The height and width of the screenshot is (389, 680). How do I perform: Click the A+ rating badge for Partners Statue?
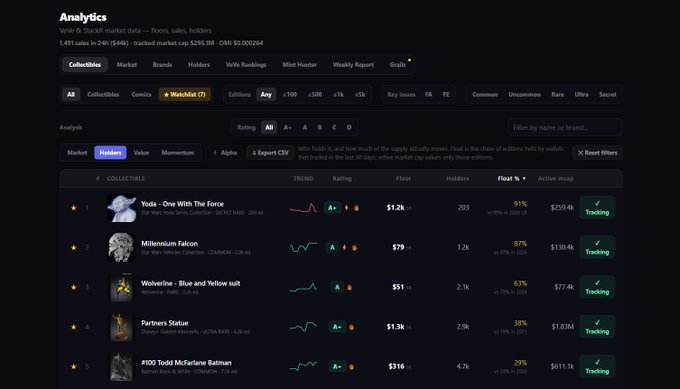(337, 327)
